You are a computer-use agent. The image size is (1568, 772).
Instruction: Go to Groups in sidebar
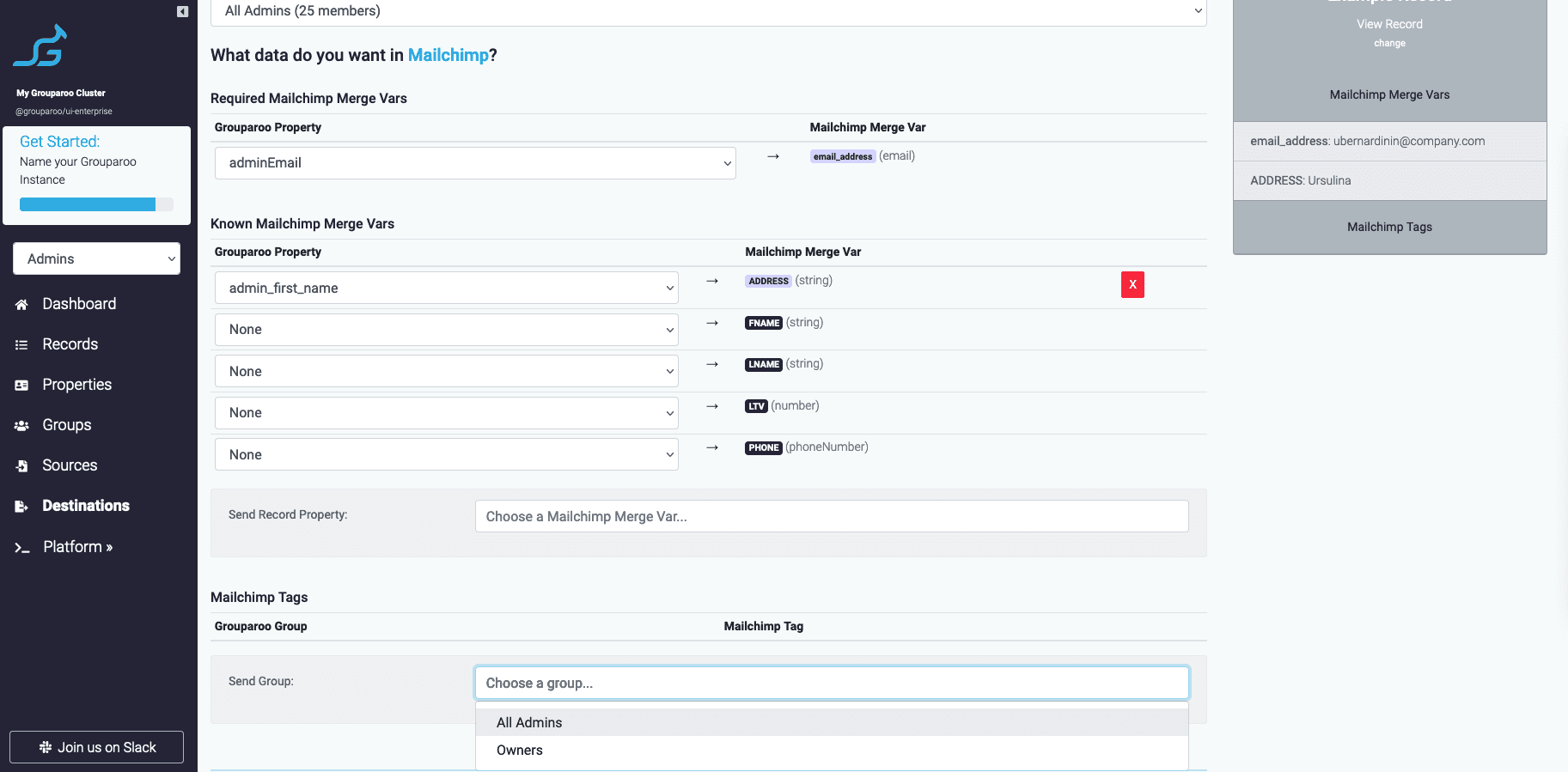click(x=67, y=425)
